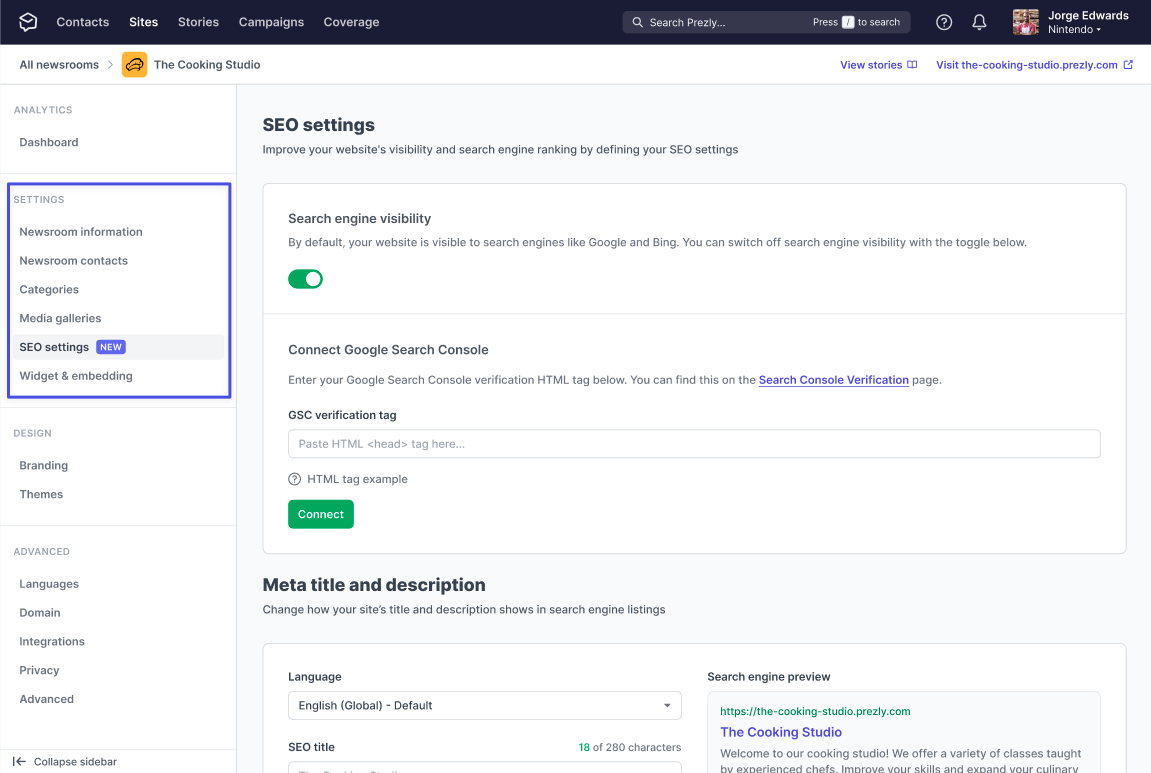
Task: Open Media galleries settings
Action: [60, 318]
